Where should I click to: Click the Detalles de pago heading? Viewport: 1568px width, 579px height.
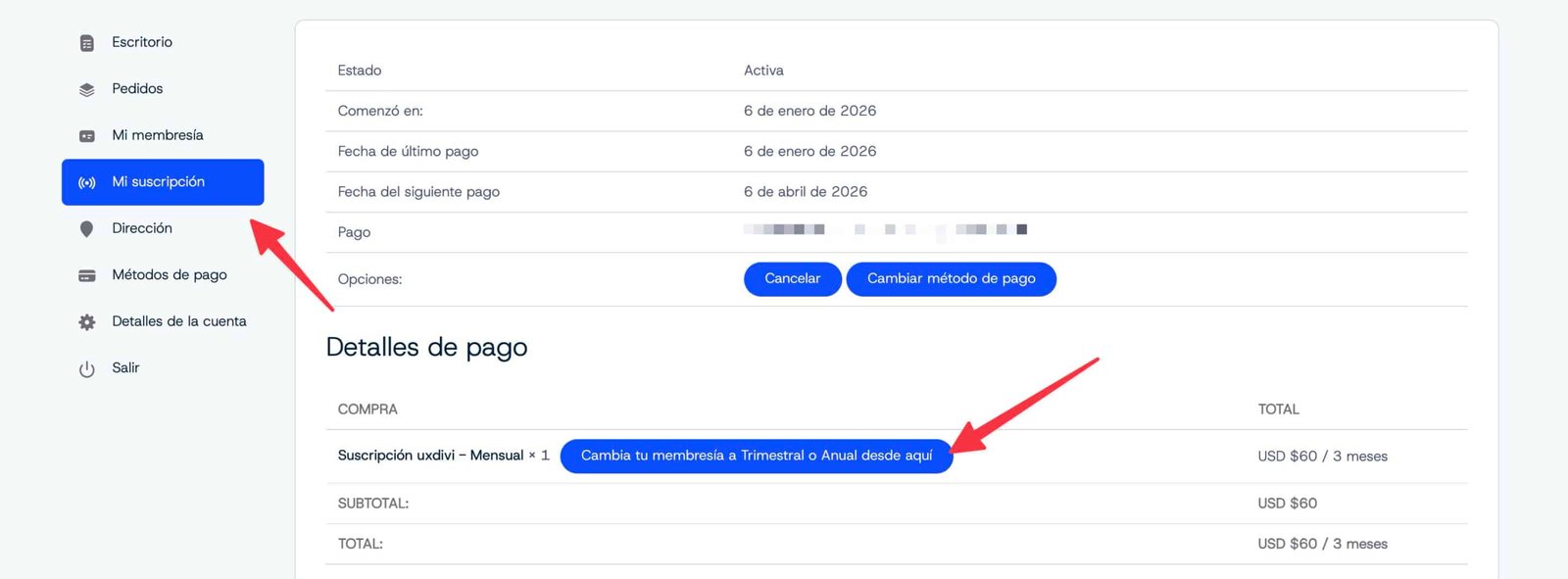(426, 348)
